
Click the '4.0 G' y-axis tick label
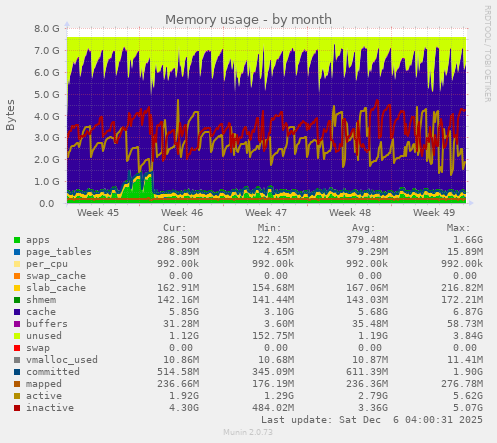point(47,117)
